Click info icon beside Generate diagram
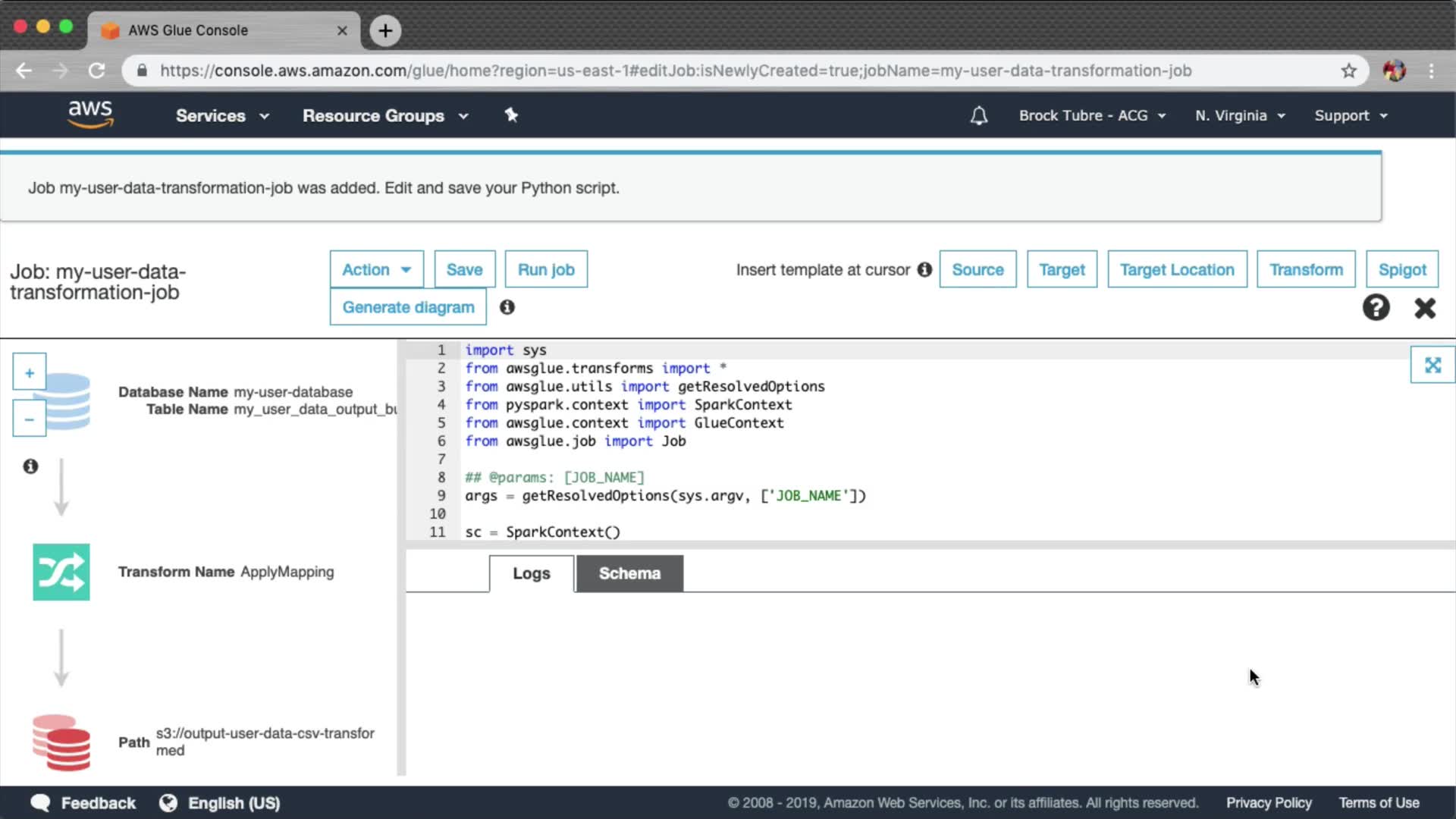1456x819 pixels. (507, 307)
